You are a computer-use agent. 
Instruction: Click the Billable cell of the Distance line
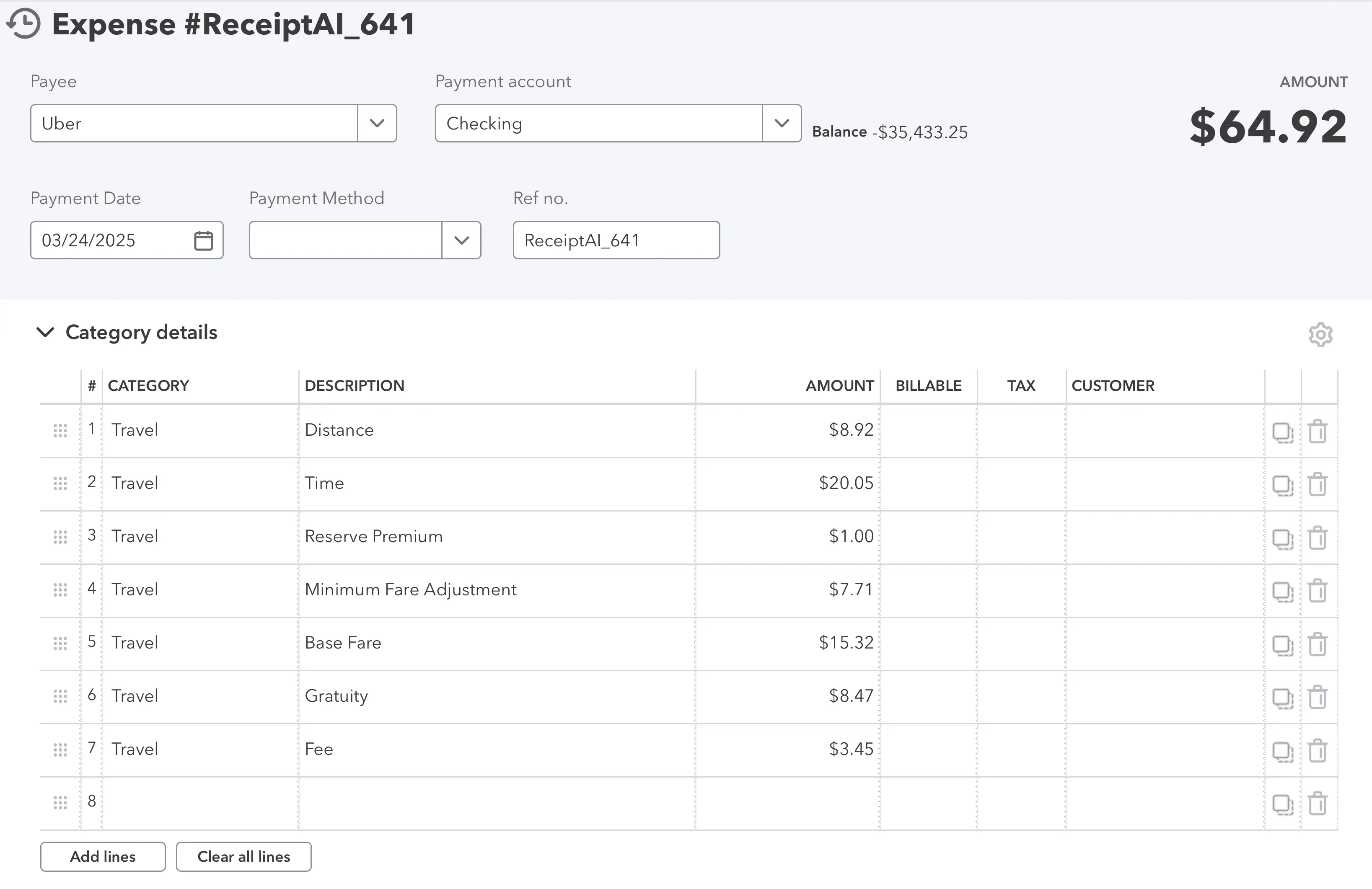(928, 430)
